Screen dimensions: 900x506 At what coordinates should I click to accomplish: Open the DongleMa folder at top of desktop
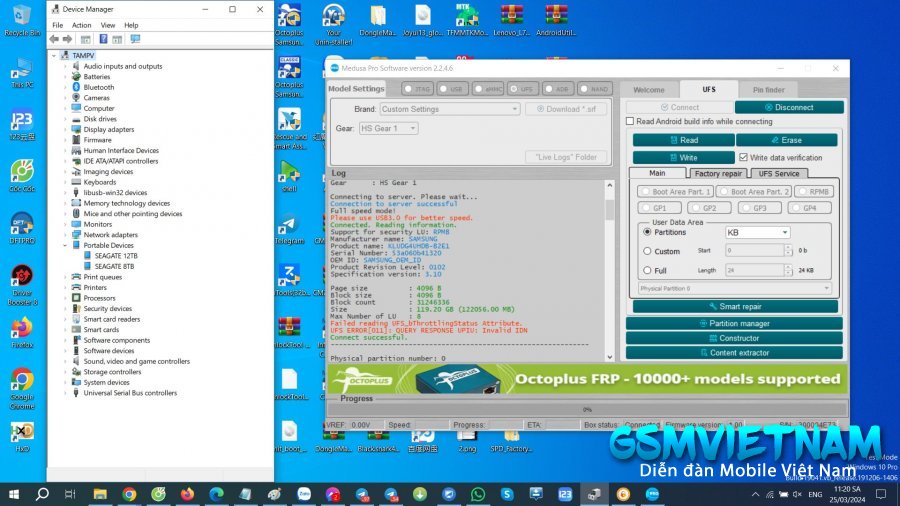[378, 20]
